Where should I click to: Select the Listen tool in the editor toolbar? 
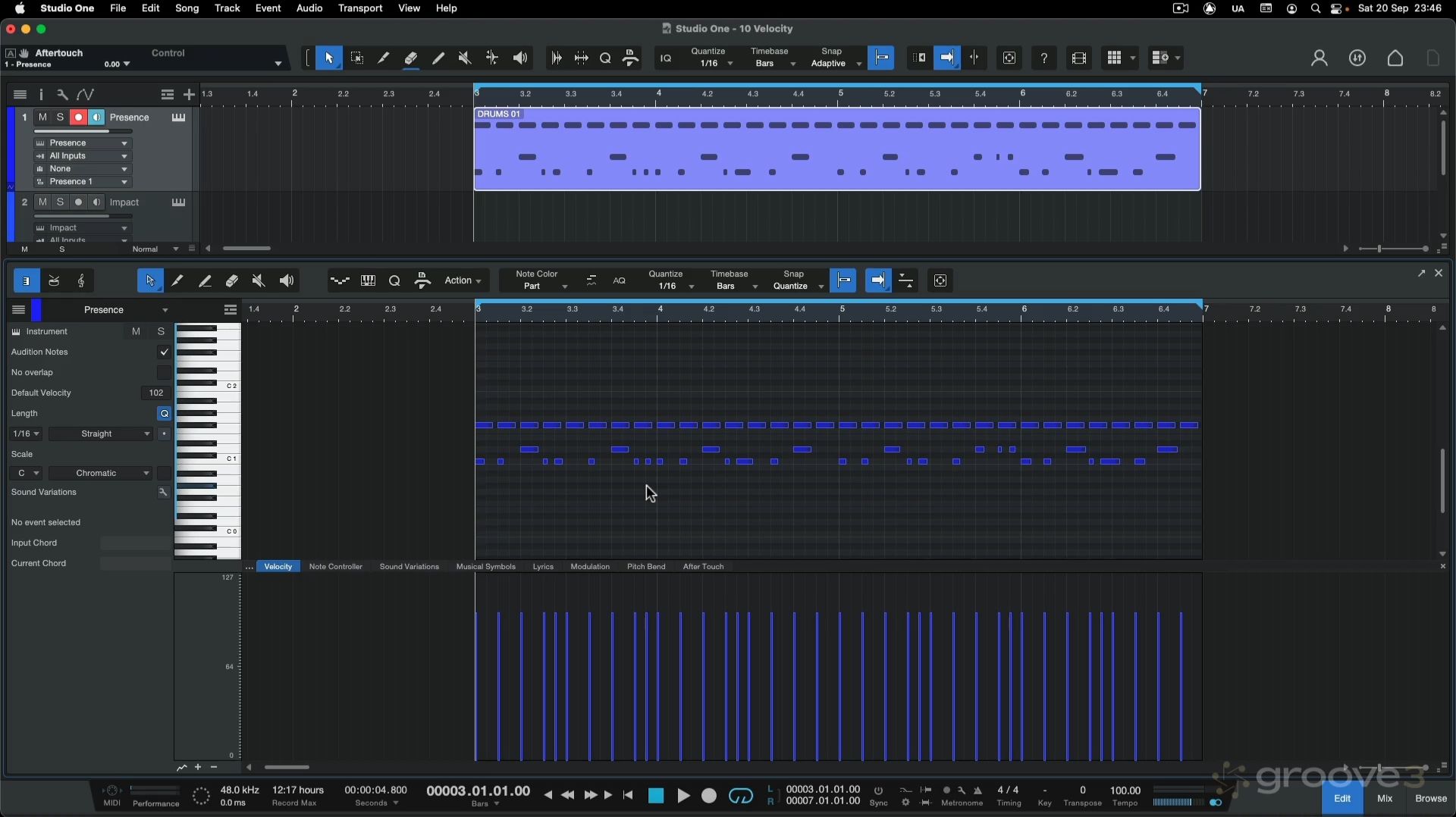[x=287, y=281]
